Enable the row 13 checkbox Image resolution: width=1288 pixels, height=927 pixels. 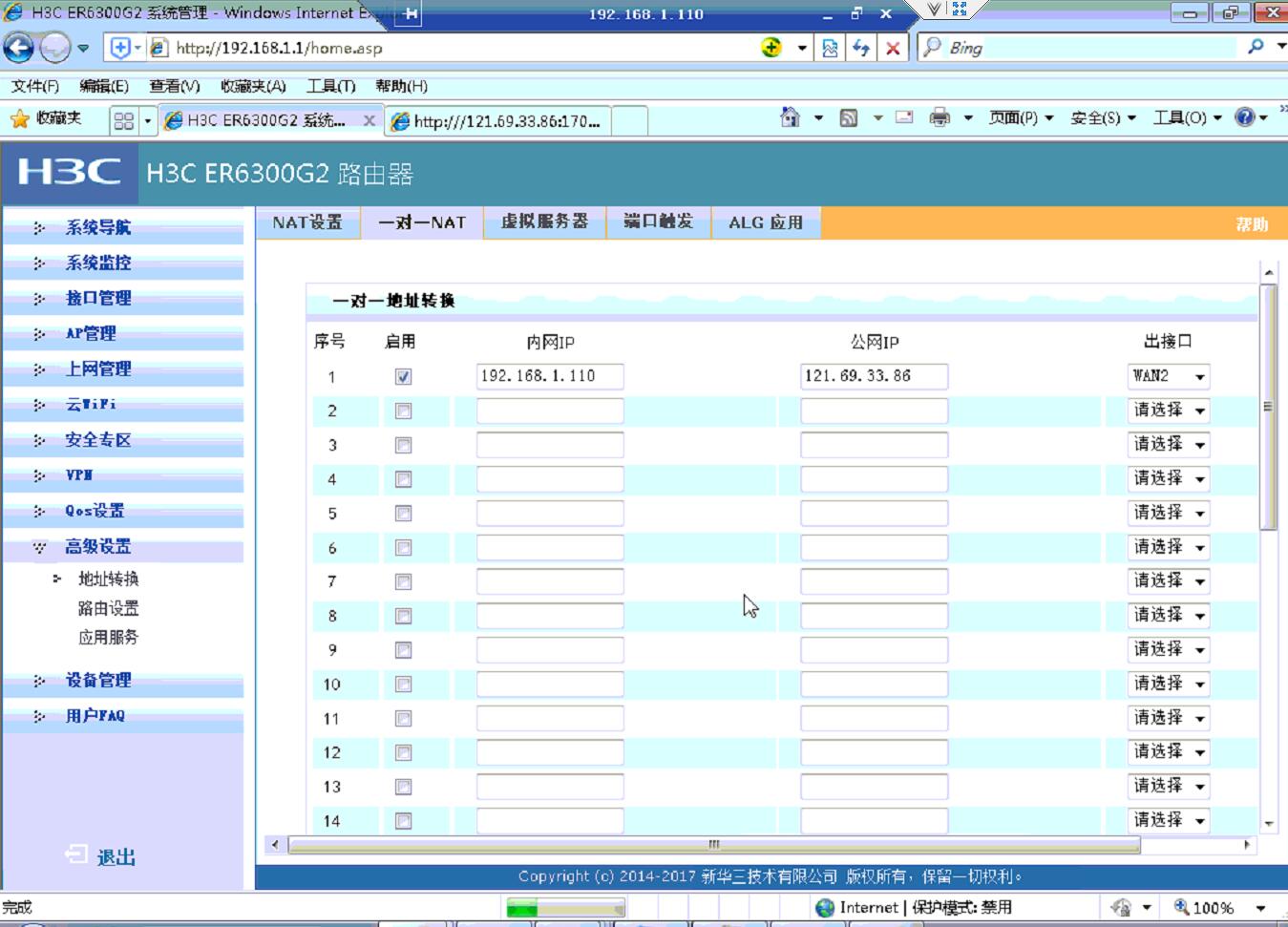coord(403,787)
